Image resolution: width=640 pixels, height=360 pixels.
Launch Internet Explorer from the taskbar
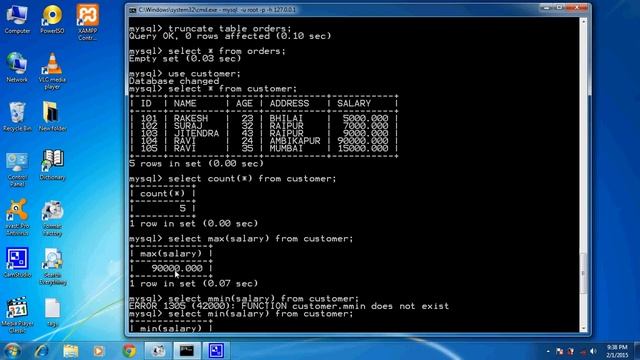[x=41, y=351]
